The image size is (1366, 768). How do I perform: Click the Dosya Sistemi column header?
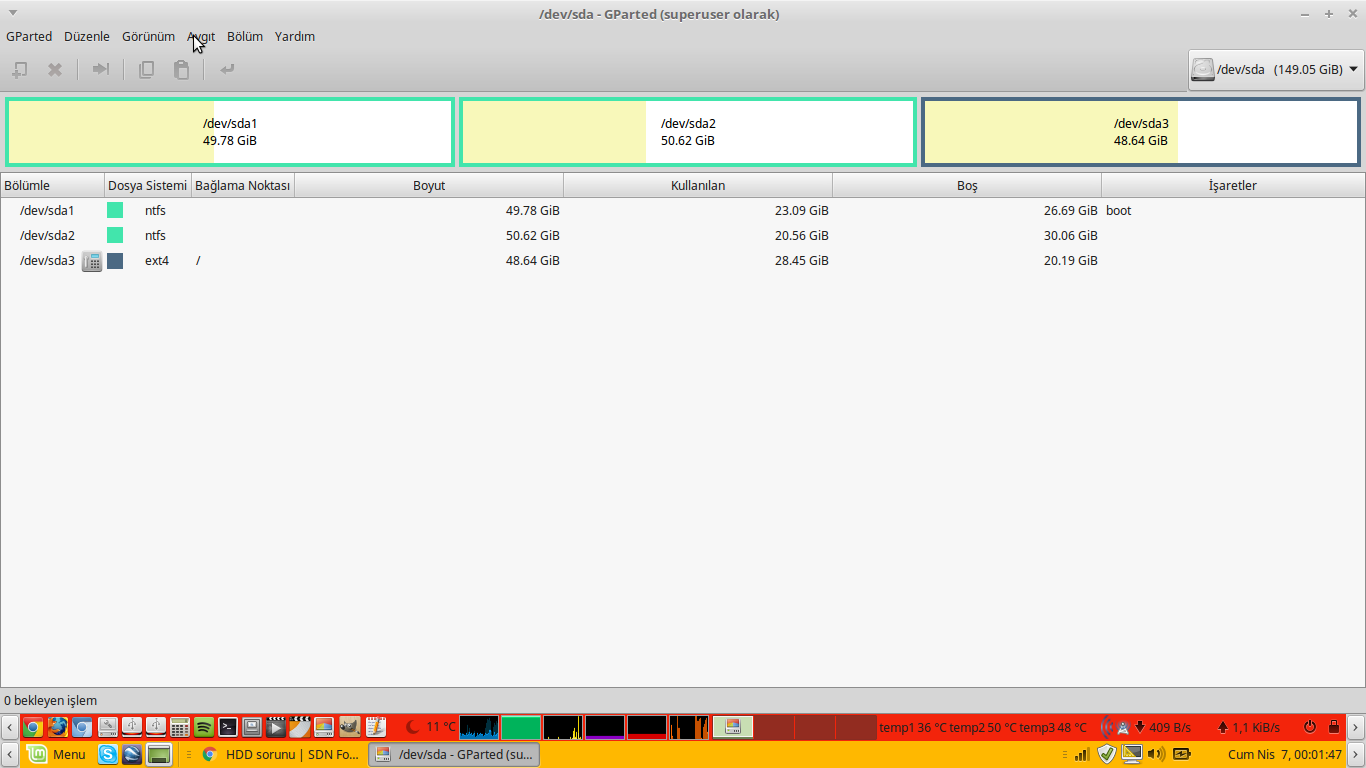tap(148, 186)
